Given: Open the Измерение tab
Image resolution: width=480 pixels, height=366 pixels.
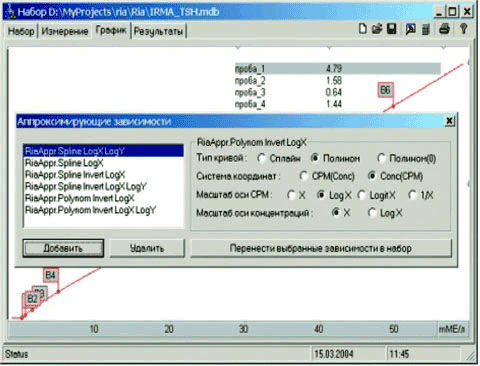Looking at the screenshot, I should click(65, 31).
